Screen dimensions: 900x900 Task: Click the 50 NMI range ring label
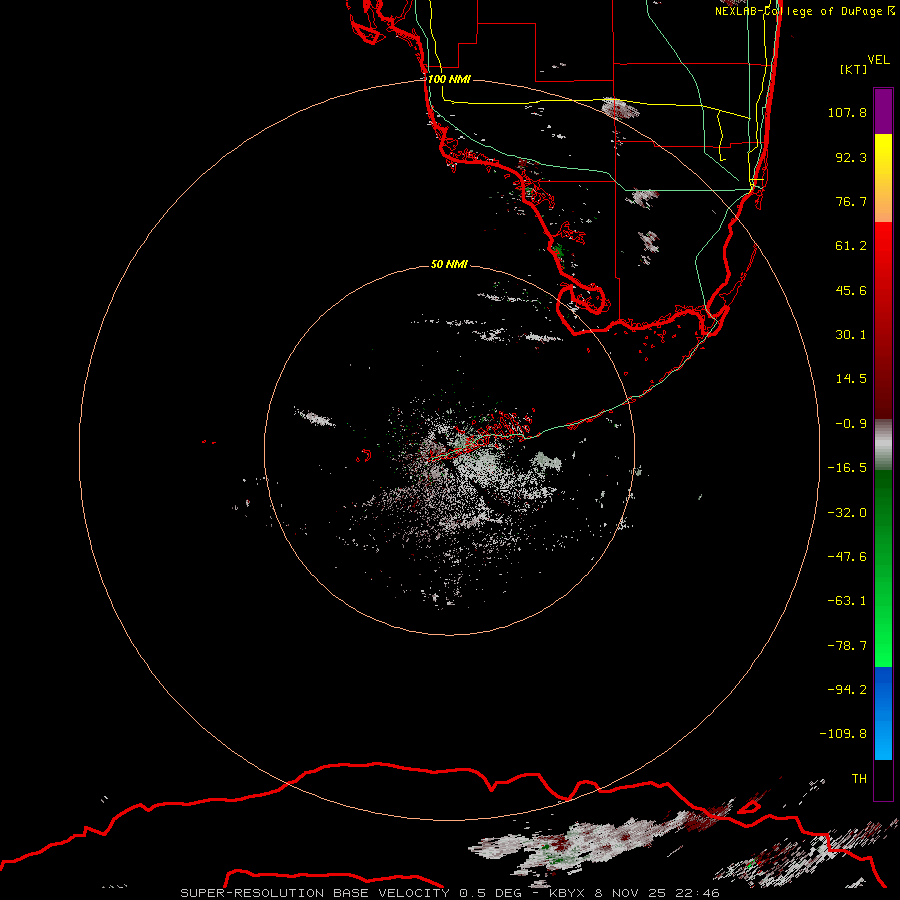click(x=449, y=264)
